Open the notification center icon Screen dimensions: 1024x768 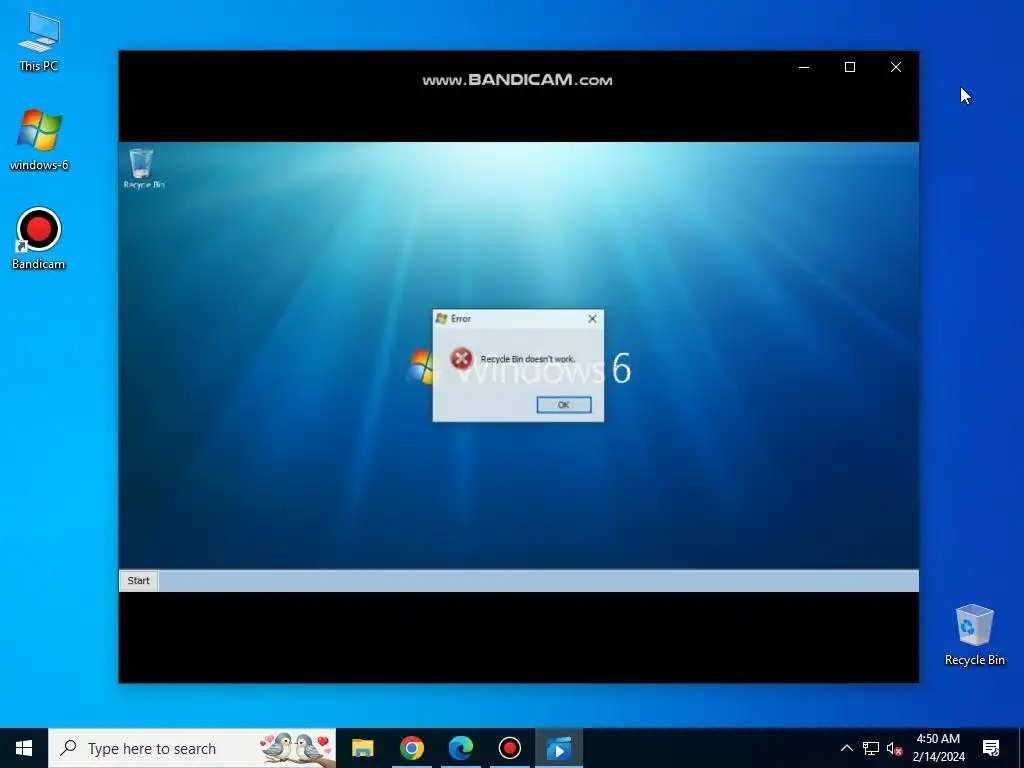click(x=991, y=748)
